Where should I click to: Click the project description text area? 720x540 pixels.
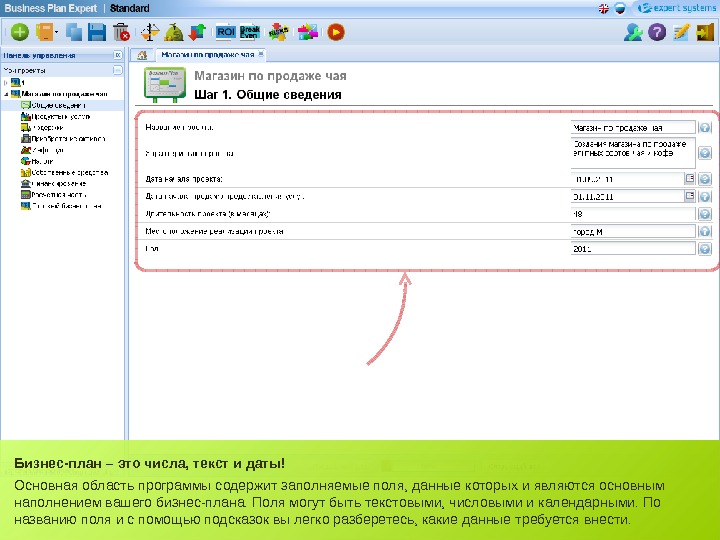633,152
